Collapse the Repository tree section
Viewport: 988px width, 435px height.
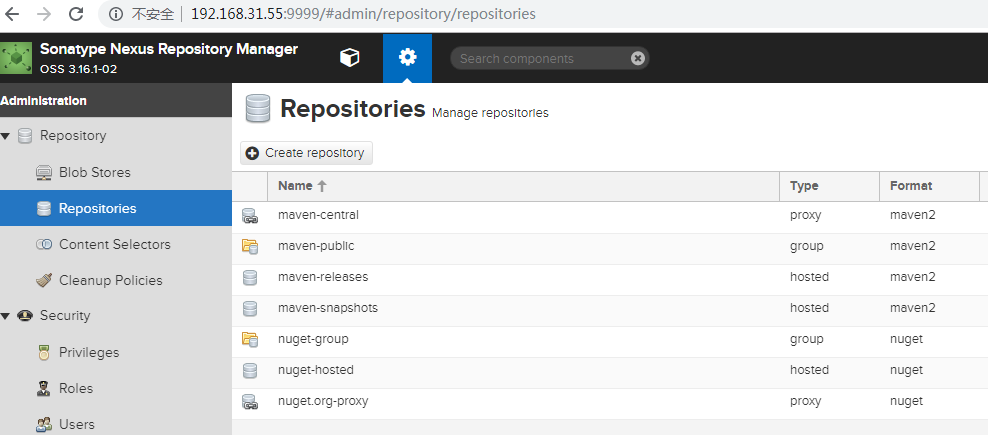(5, 136)
